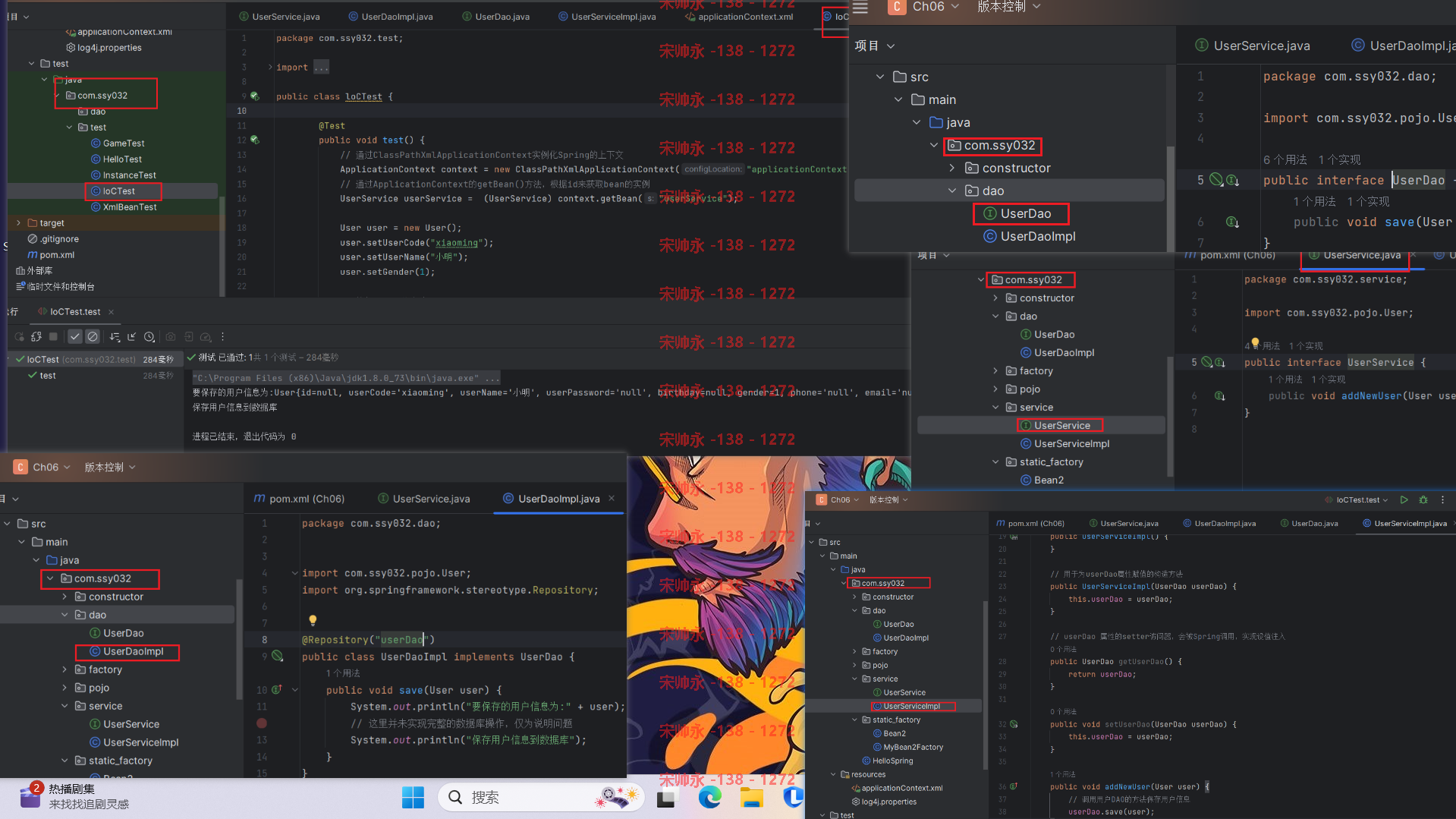Open applicationContext.xml in the bottom-right project tree
The image size is (1456, 819).
click(901, 788)
